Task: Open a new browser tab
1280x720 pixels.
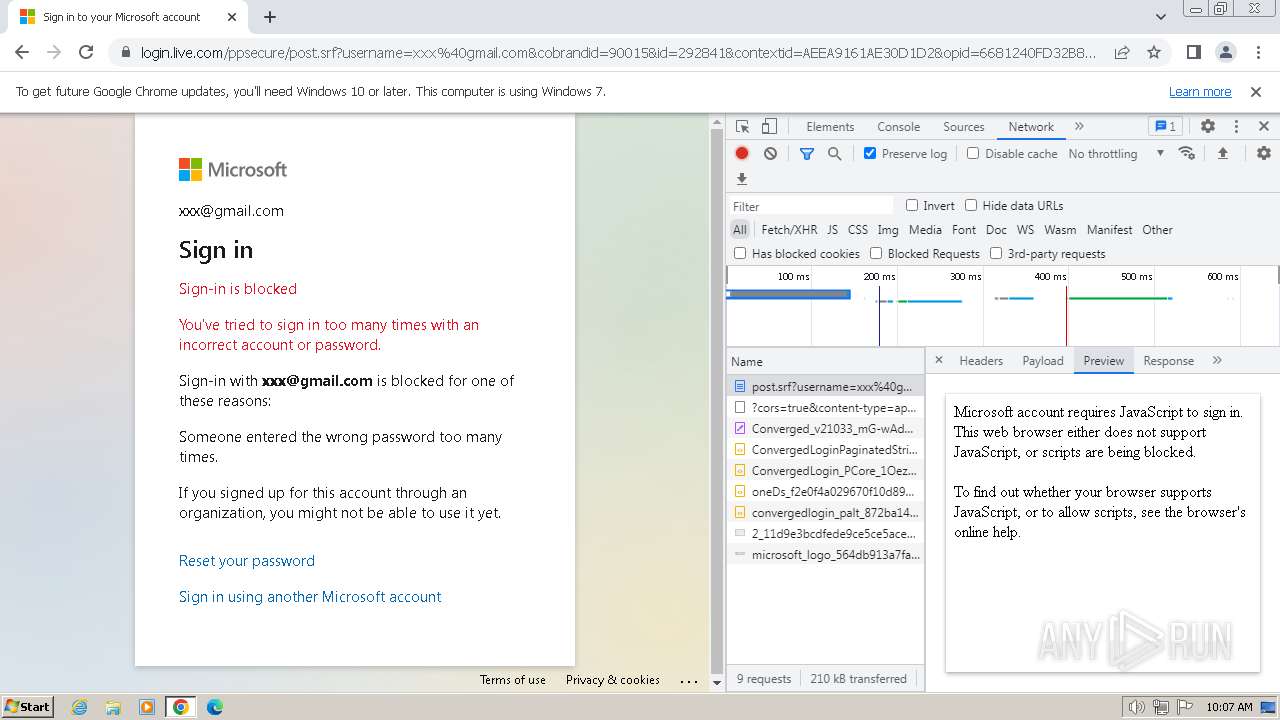Action: click(x=270, y=17)
